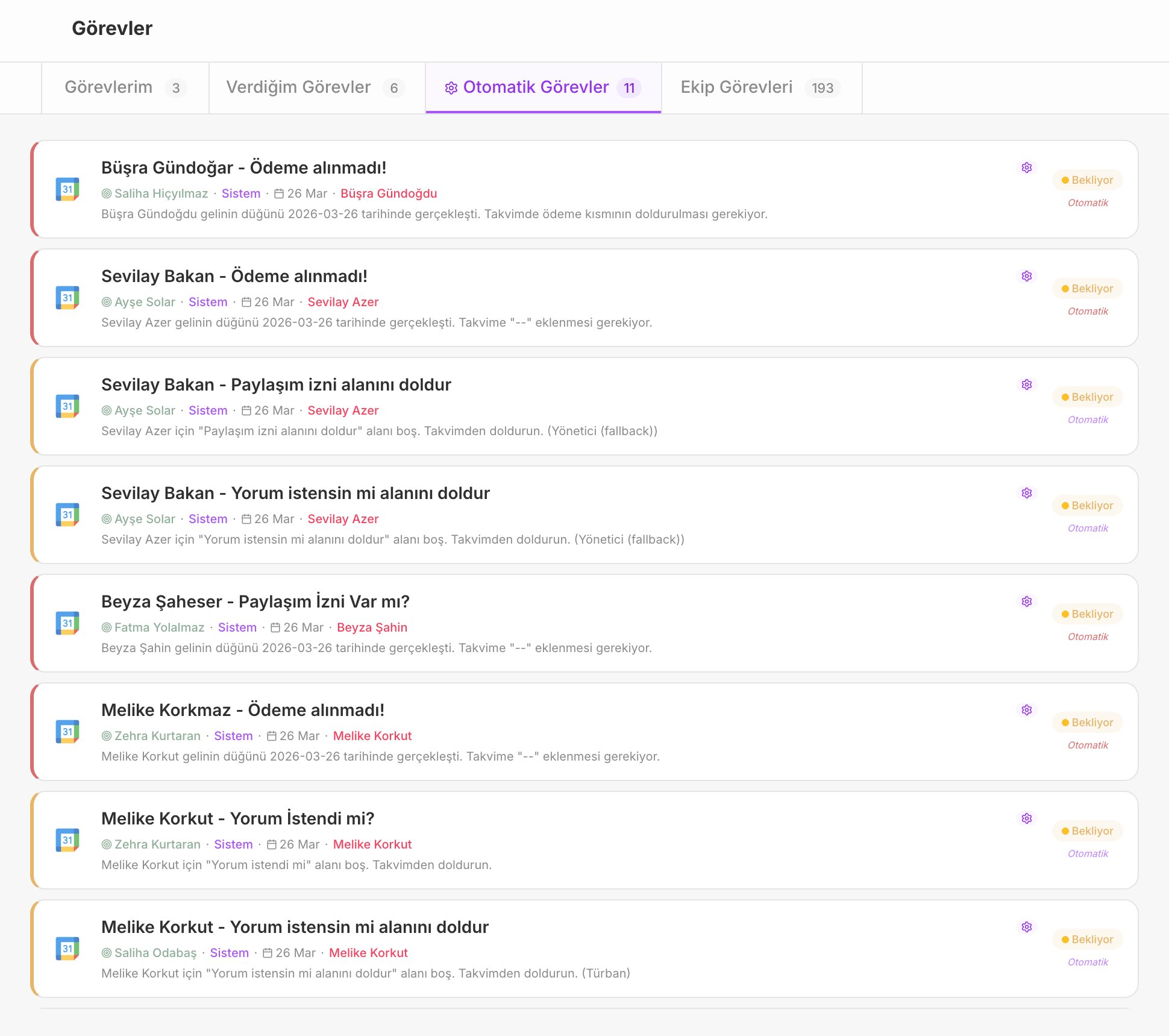Open the Beyza Şahin customer link
Screen dimensions: 1169x1036
[x=372, y=627]
